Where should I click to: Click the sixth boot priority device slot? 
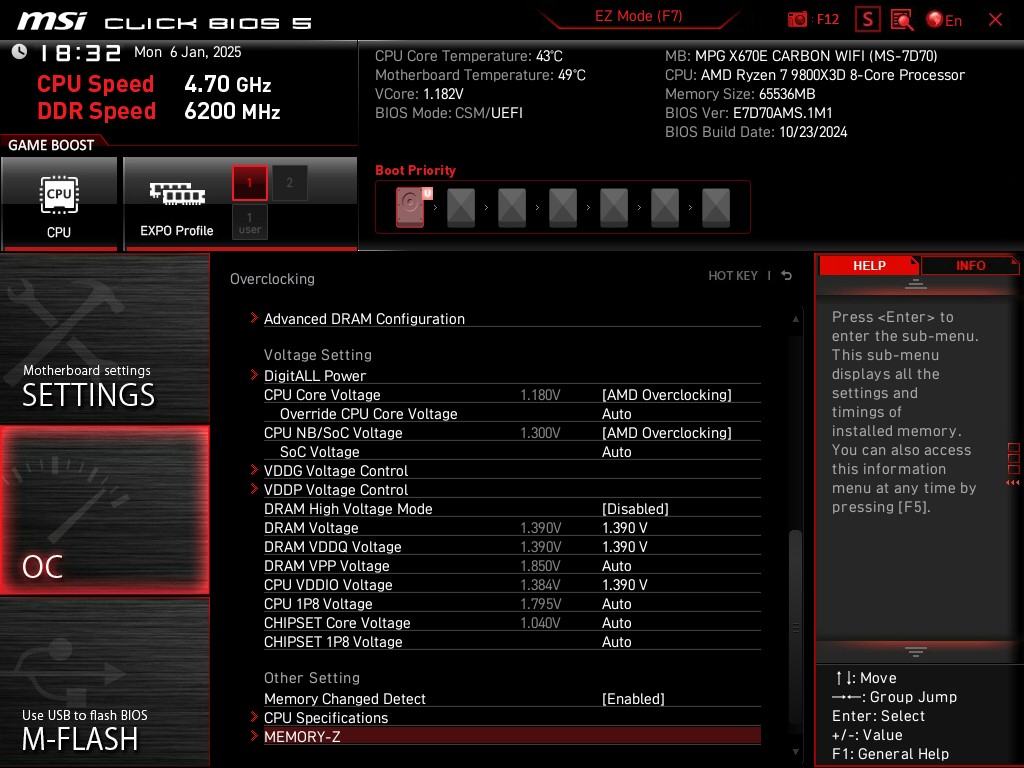[665, 208]
